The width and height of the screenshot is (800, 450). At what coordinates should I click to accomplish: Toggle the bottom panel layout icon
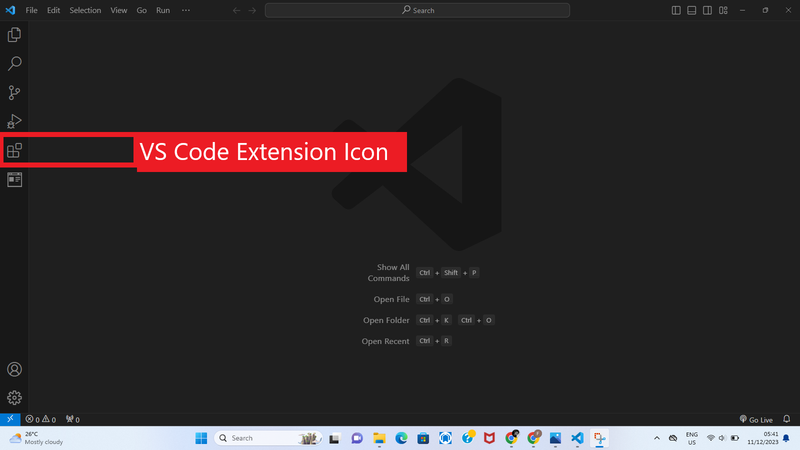[x=692, y=10]
